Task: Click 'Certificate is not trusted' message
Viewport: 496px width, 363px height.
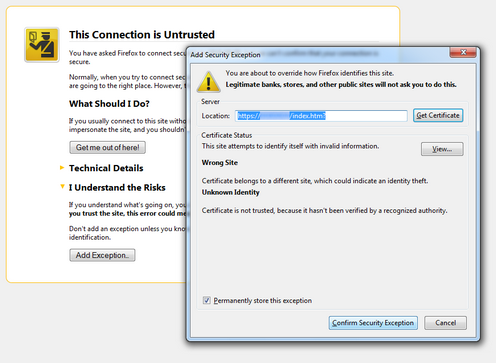Action: click(x=324, y=211)
